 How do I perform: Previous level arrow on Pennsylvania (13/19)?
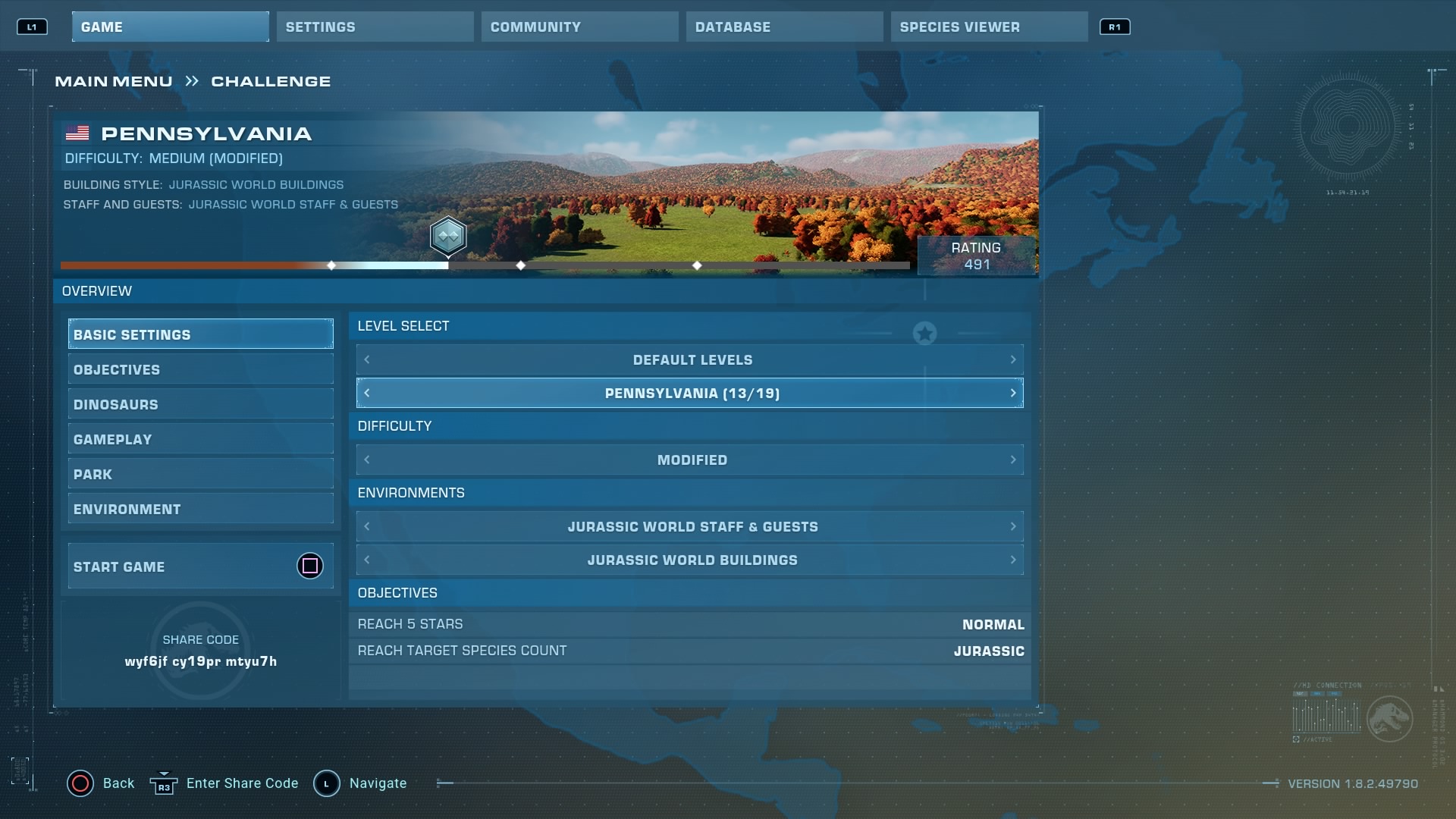(x=367, y=393)
